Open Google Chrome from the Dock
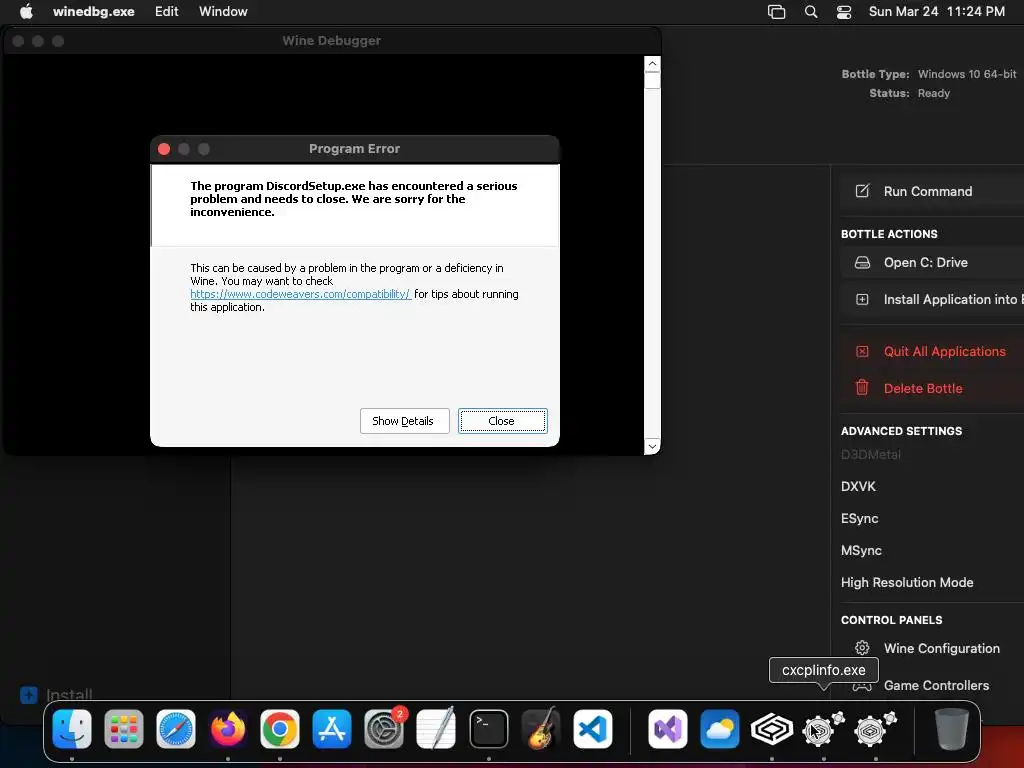Viewport: 1024px width, 768px height. [x=280, y=729]
